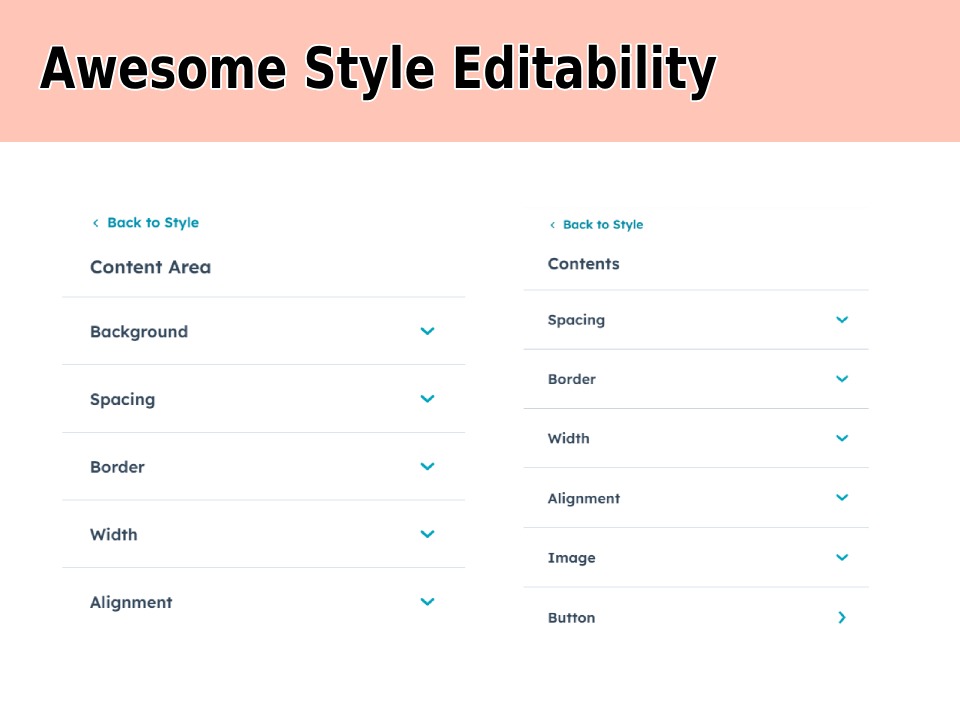The height and width of the screenshot is (720, 960).
Task: Open the Border options in the Contents panel
Action: [x=842, y=379]
